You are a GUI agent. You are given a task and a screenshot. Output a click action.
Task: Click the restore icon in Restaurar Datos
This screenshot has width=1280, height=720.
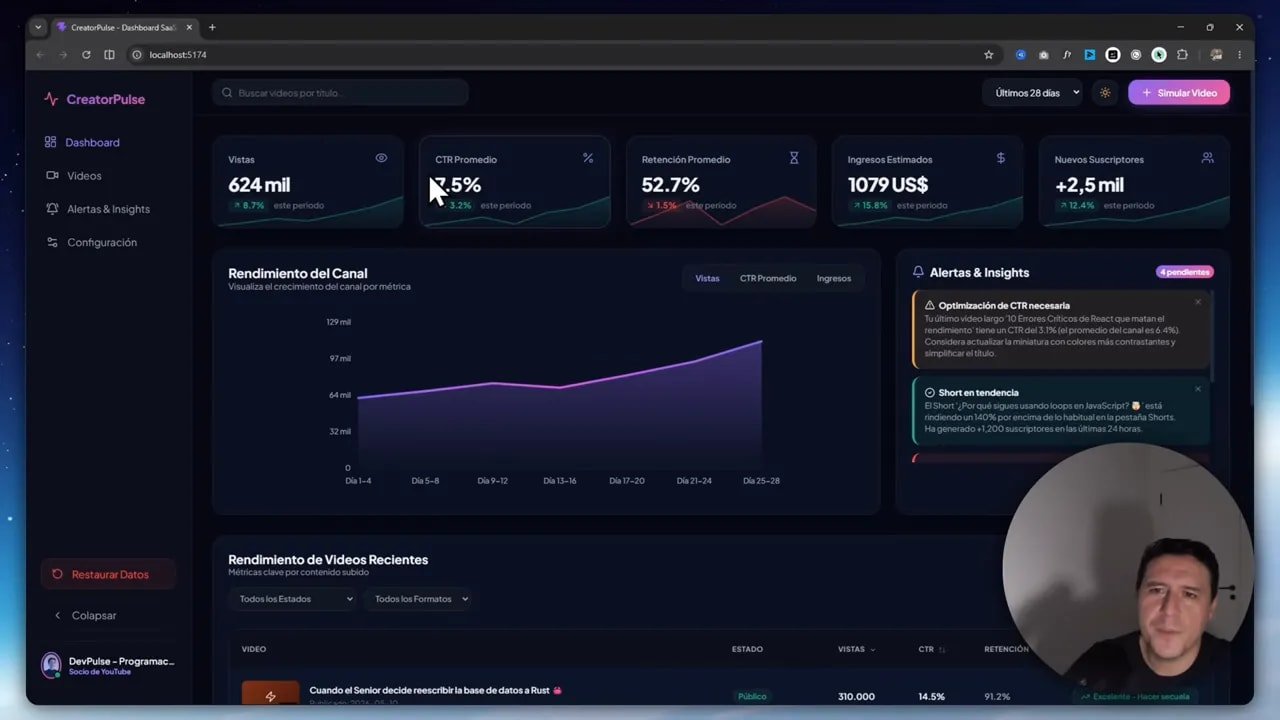57,574
